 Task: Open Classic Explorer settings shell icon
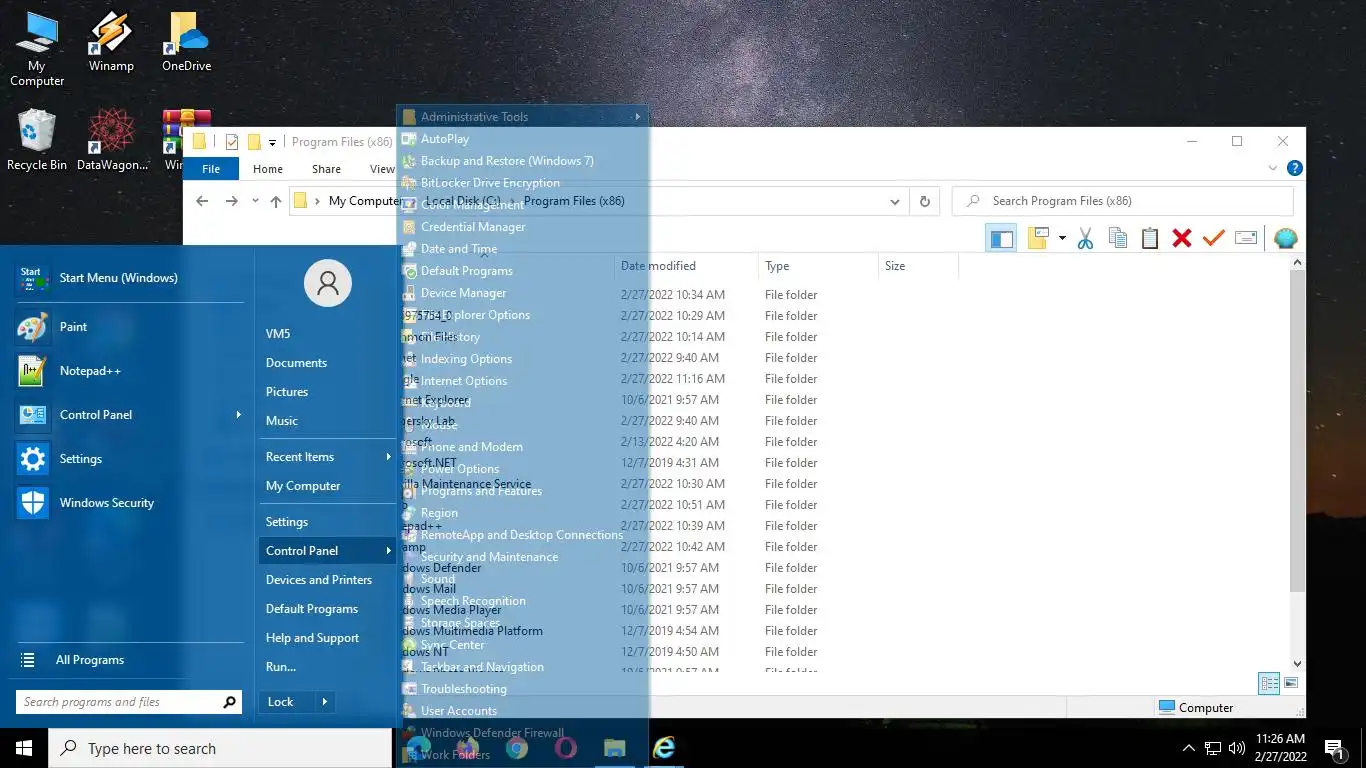click(1286, 238)
